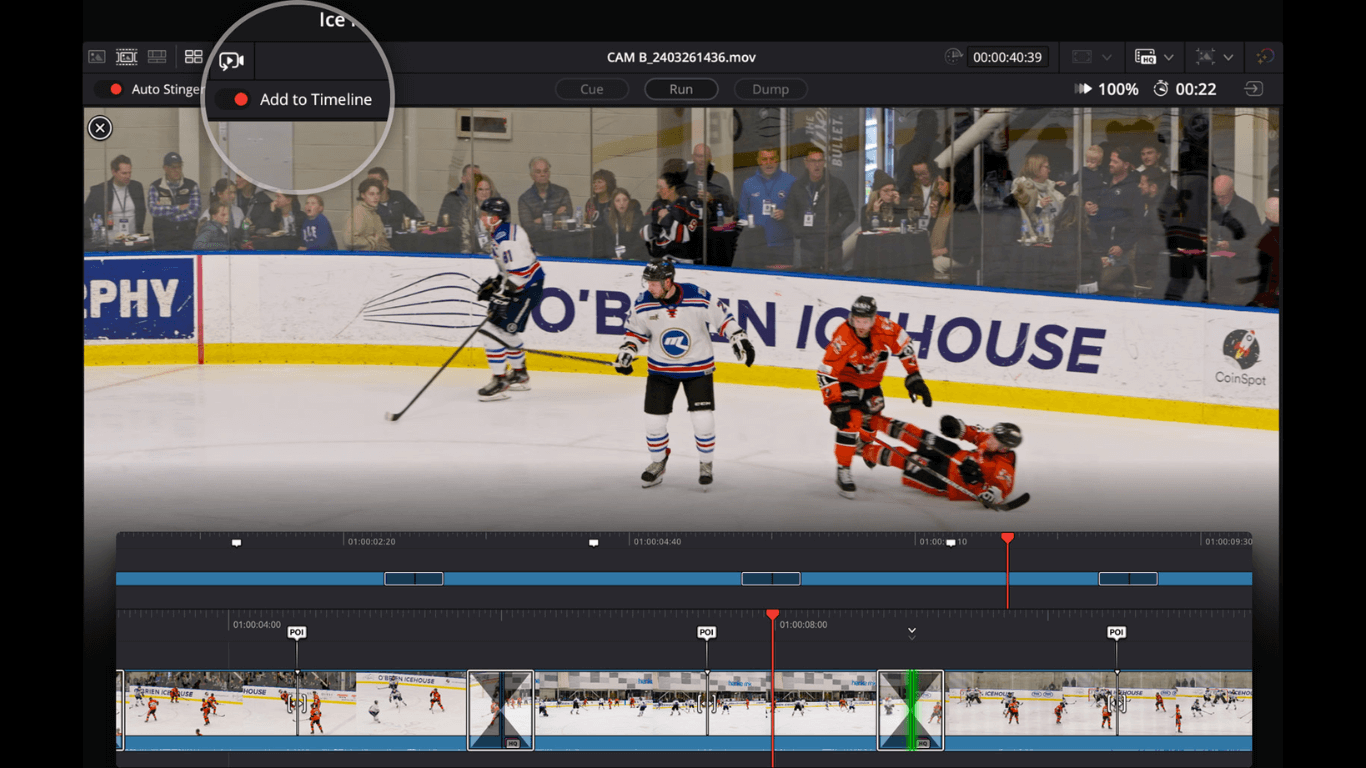The height and width of the screenshot is (768, 1366).
Task: Select the green-highlighted transition in the lower timeline
Action: coord(910,710)
